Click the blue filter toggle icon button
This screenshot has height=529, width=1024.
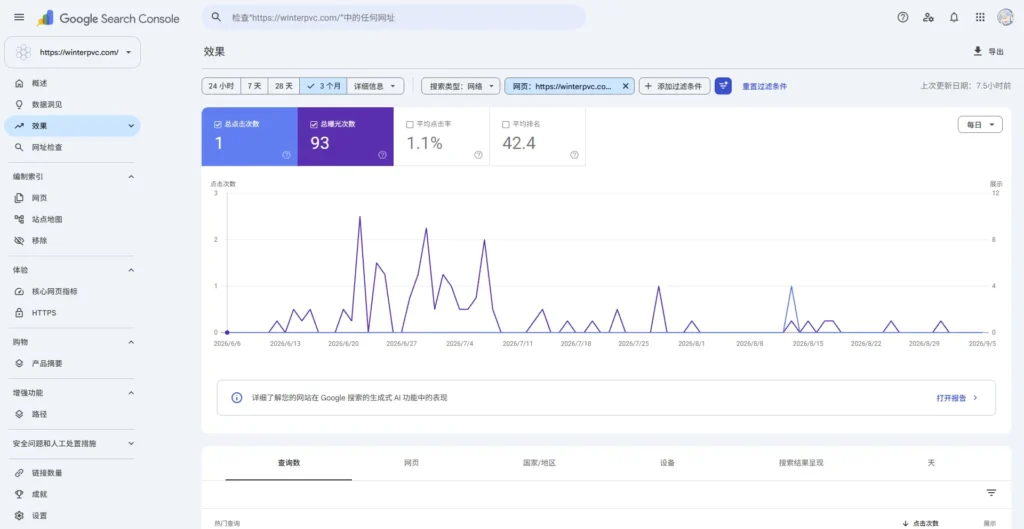click(x=723, y=86)
